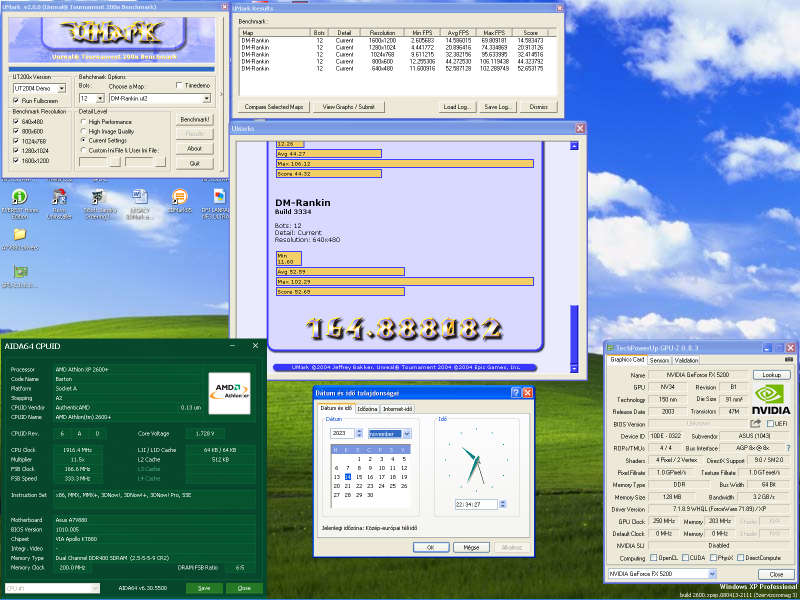Click the Save button in AIDA64 CPUID
The width and height of the screenshot is (800, 600).
pyautogui.click(x=204, y=588)
